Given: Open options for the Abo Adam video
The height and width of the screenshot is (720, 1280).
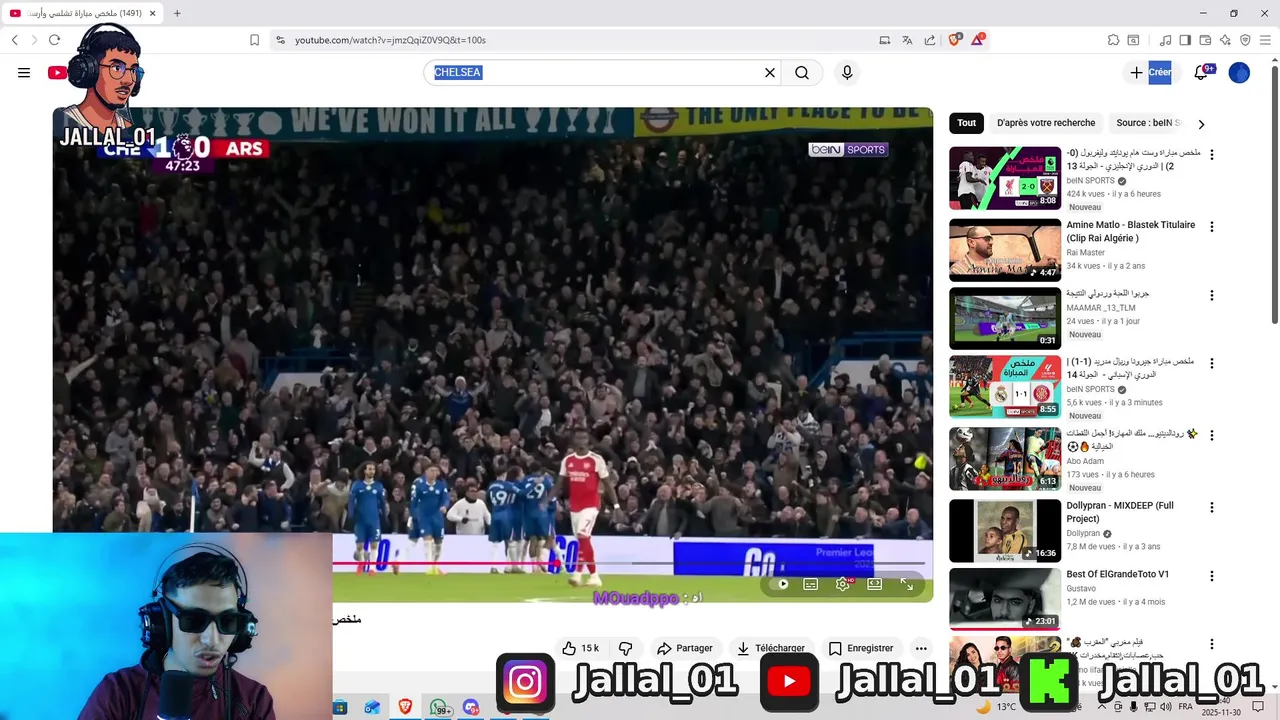Looking at the screenshot, I should coord(1212,435).
